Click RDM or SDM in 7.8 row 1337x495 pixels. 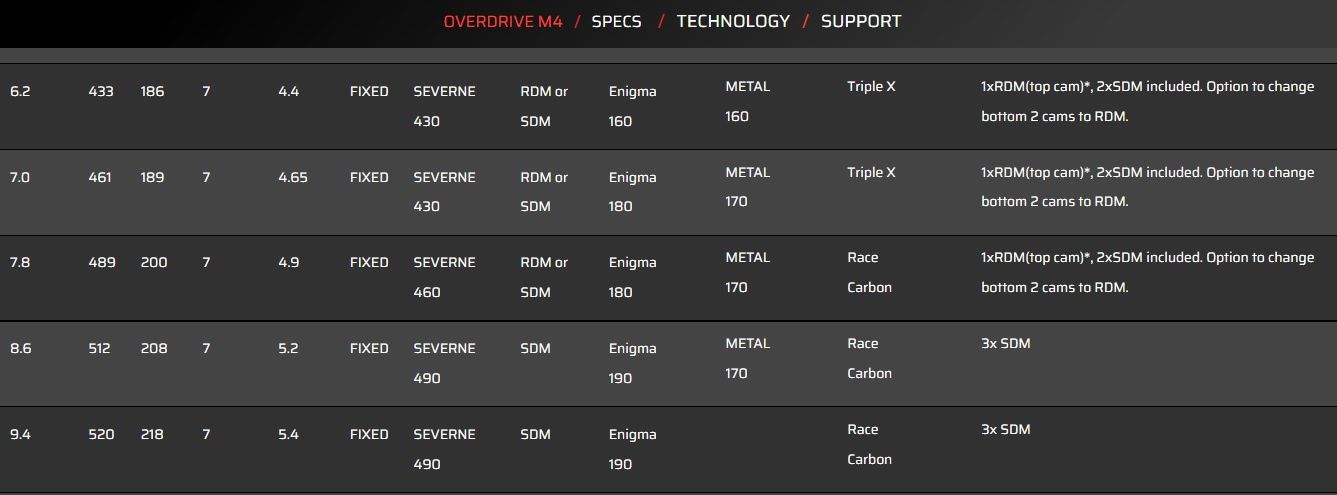pyautogui.click(x=544, y=277)
